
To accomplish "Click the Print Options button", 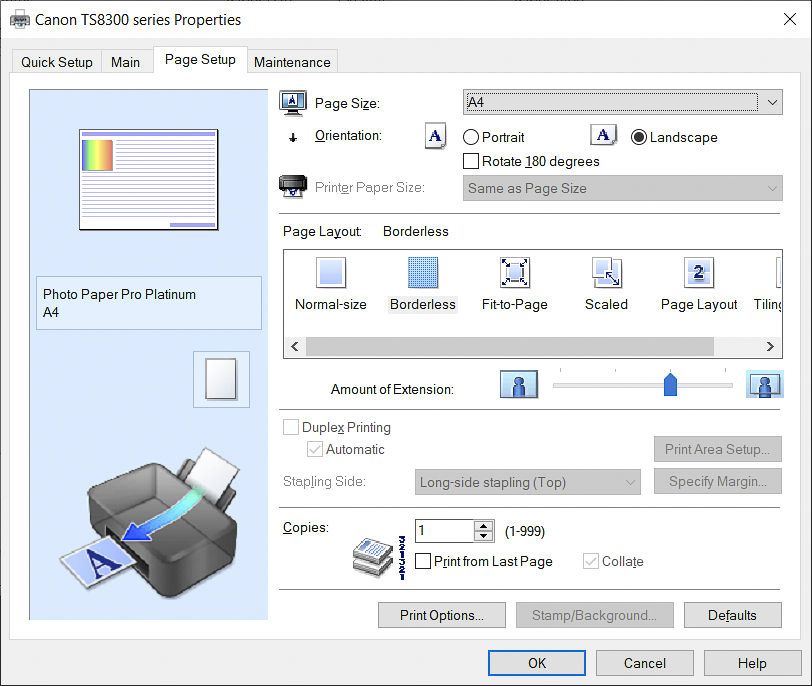I will click(x=442, y=615).
